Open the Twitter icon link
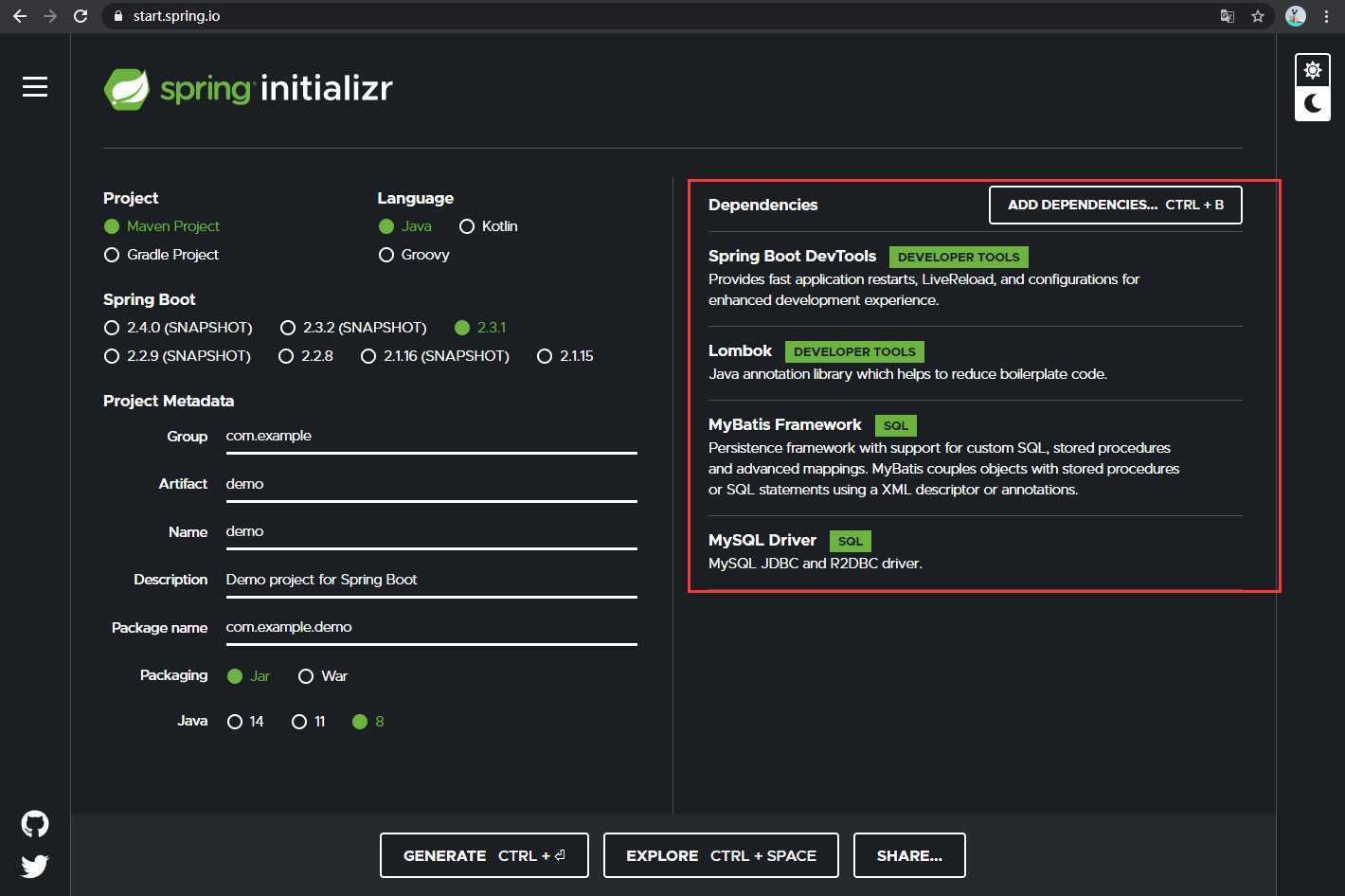The image size is (1345, 896). point(35,866)
